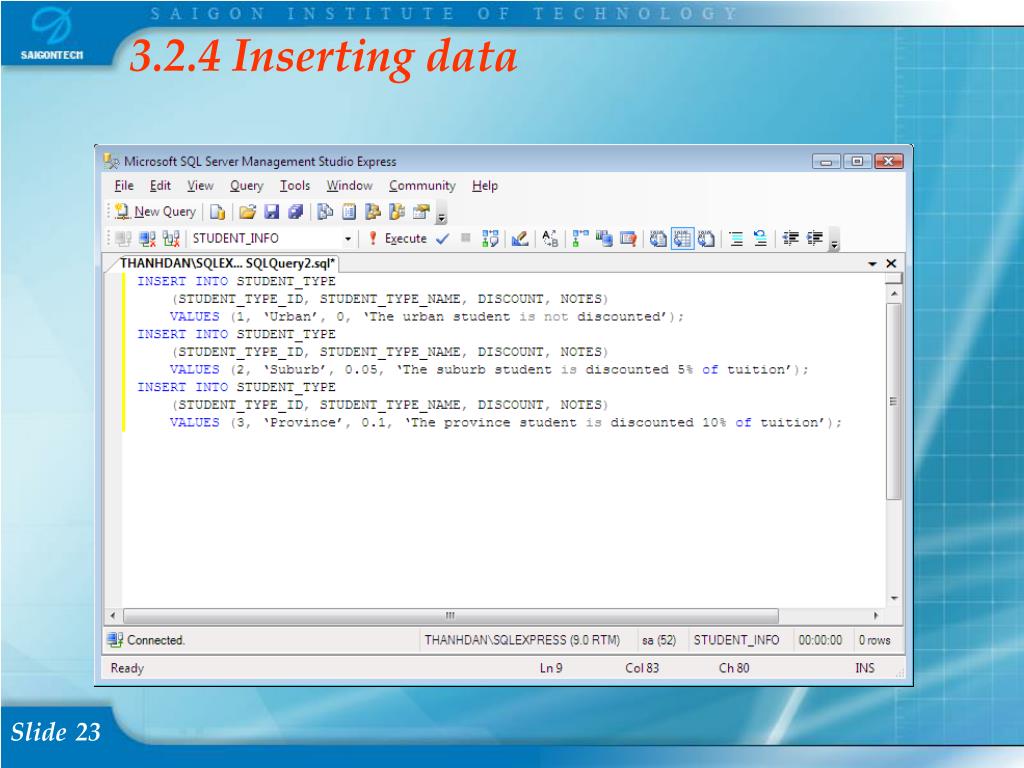Click Specify Values for Template Parameters icon
1024x768 pixels.
tap(550, 238)
